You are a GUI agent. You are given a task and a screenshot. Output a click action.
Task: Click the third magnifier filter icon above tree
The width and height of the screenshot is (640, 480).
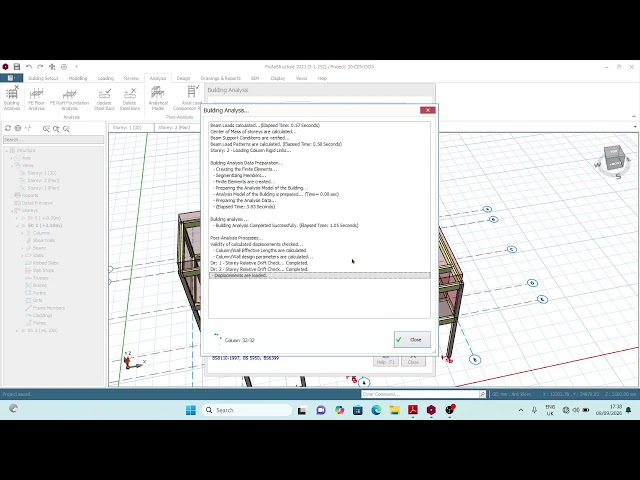(66, 129)
